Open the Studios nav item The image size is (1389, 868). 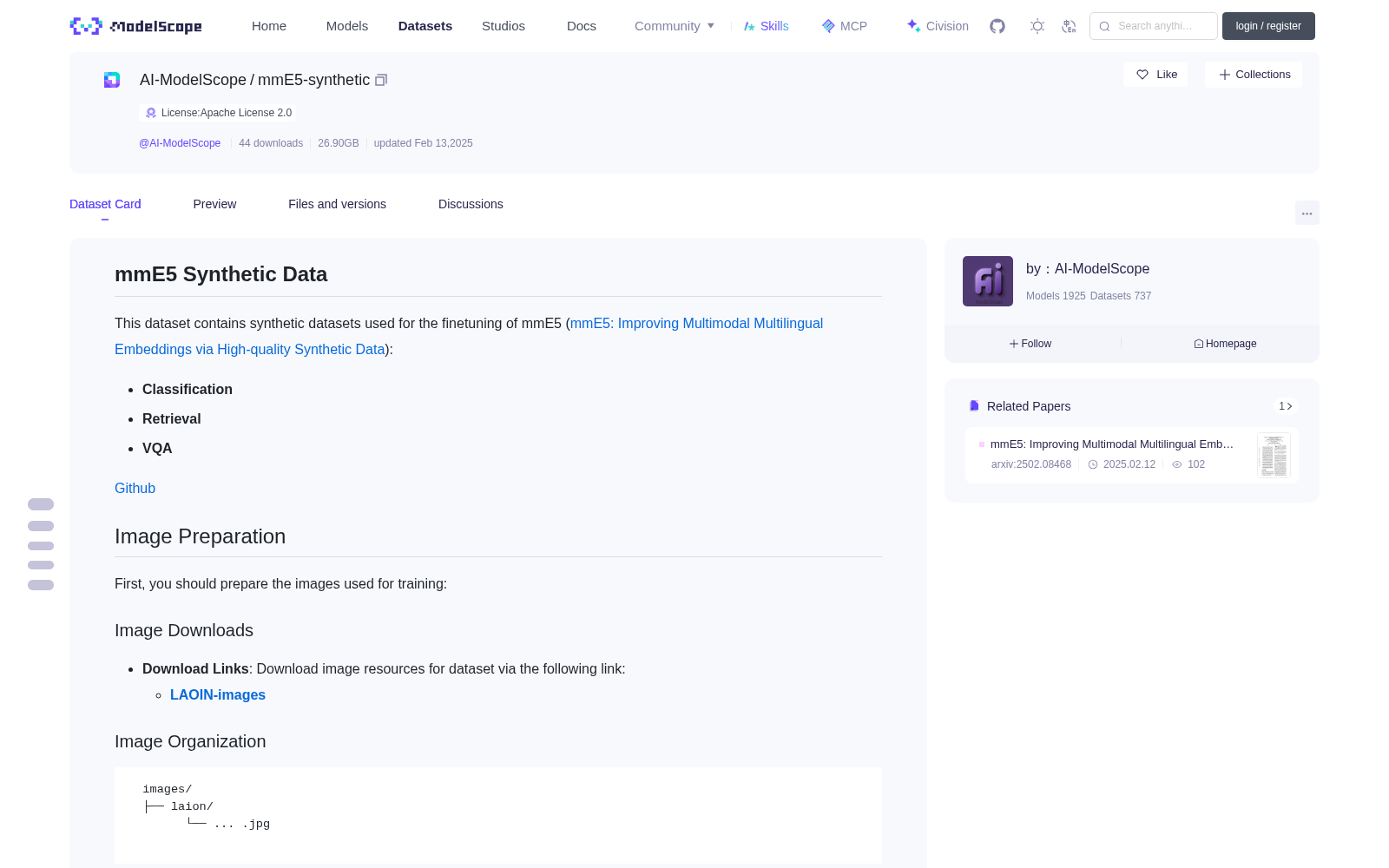click(504, 26)
